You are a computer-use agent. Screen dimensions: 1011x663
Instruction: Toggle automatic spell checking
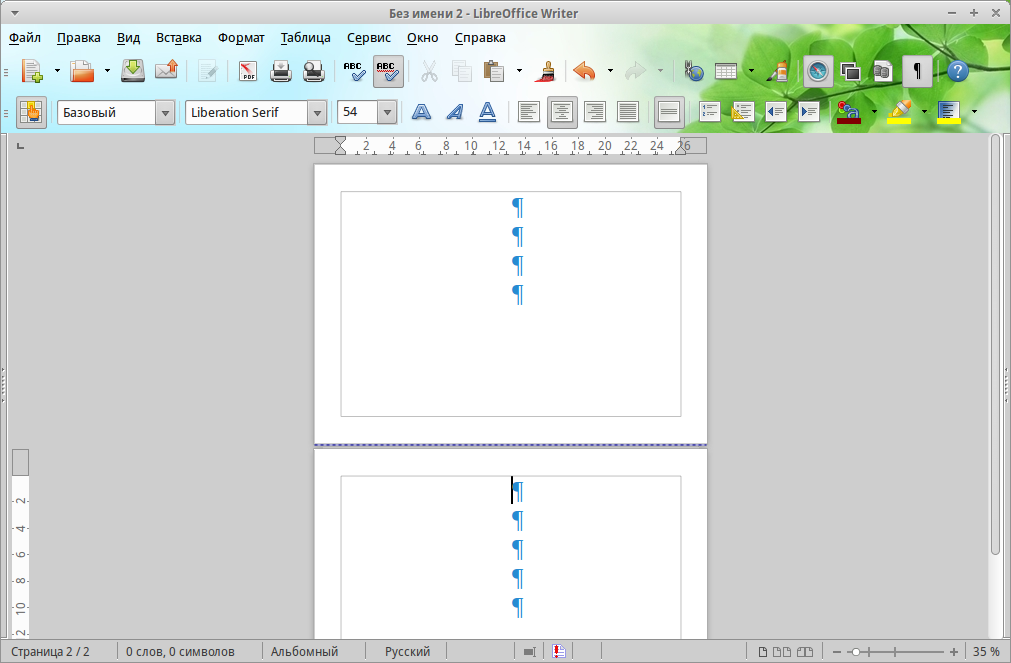[x=388, y=71]
